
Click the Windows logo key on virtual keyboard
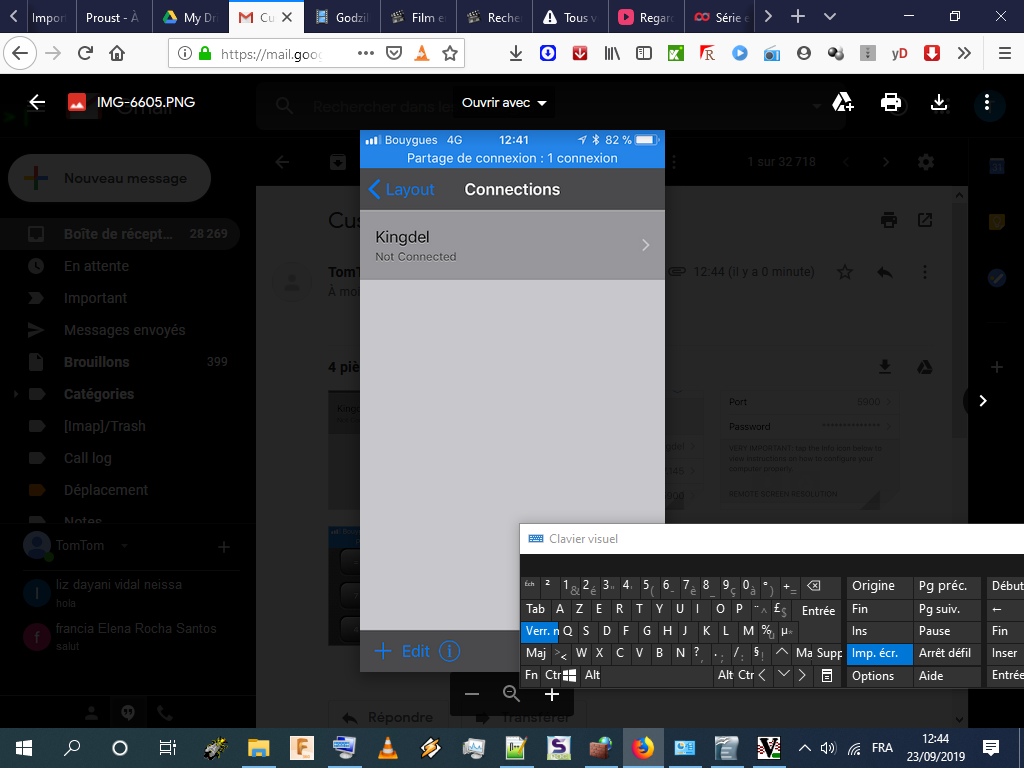pos(569,675)
